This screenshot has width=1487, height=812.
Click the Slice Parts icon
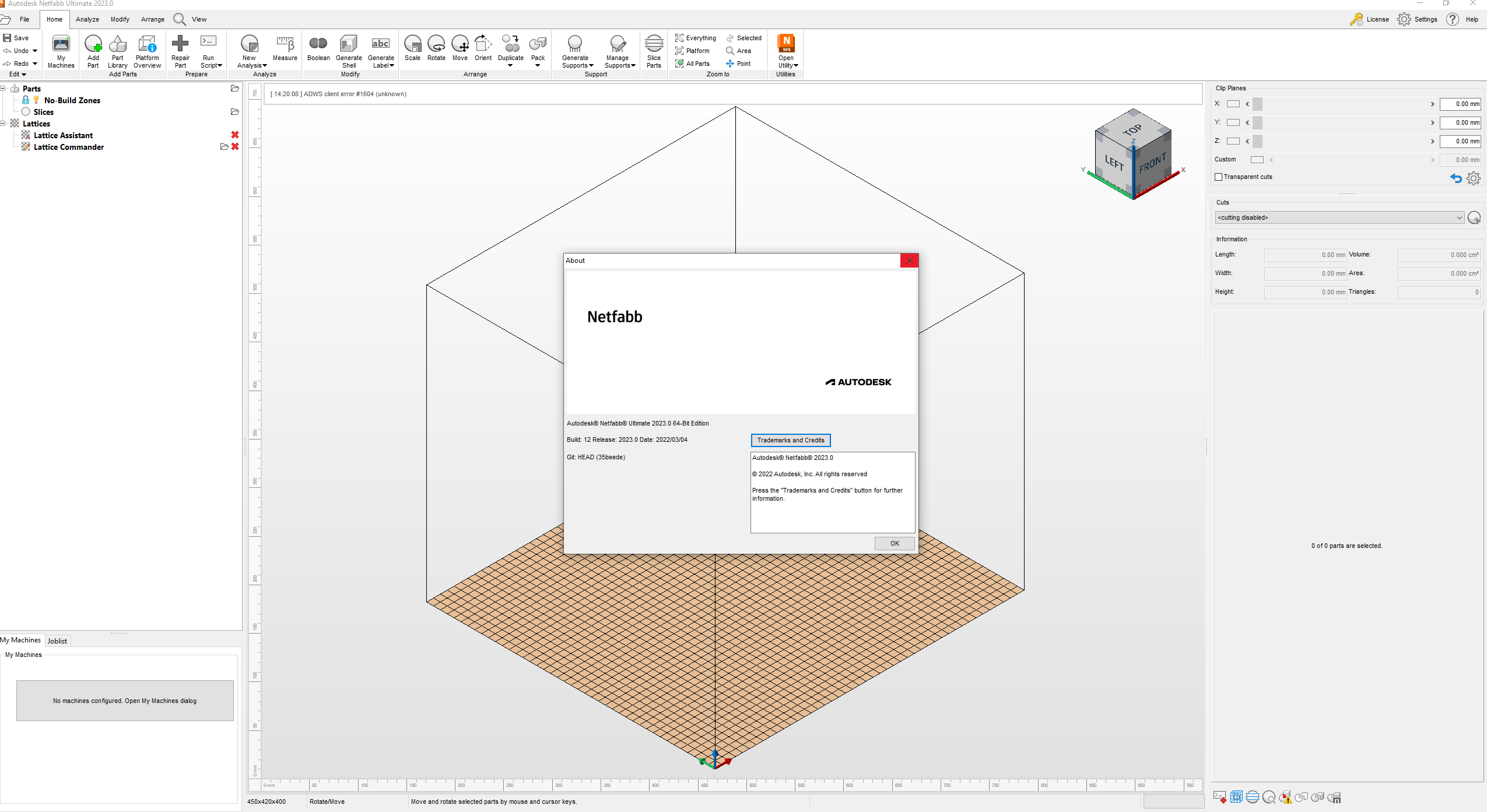click(654, 44)
